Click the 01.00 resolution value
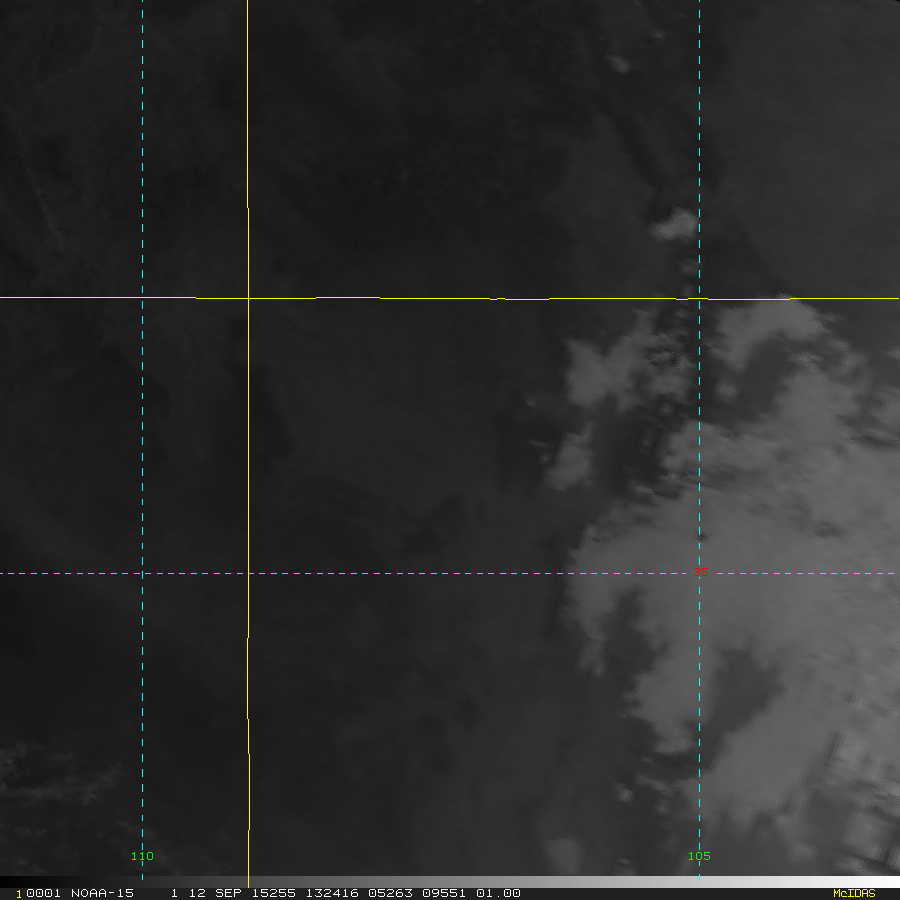Viewport: 900px width, 900px height. click(497, 893)
